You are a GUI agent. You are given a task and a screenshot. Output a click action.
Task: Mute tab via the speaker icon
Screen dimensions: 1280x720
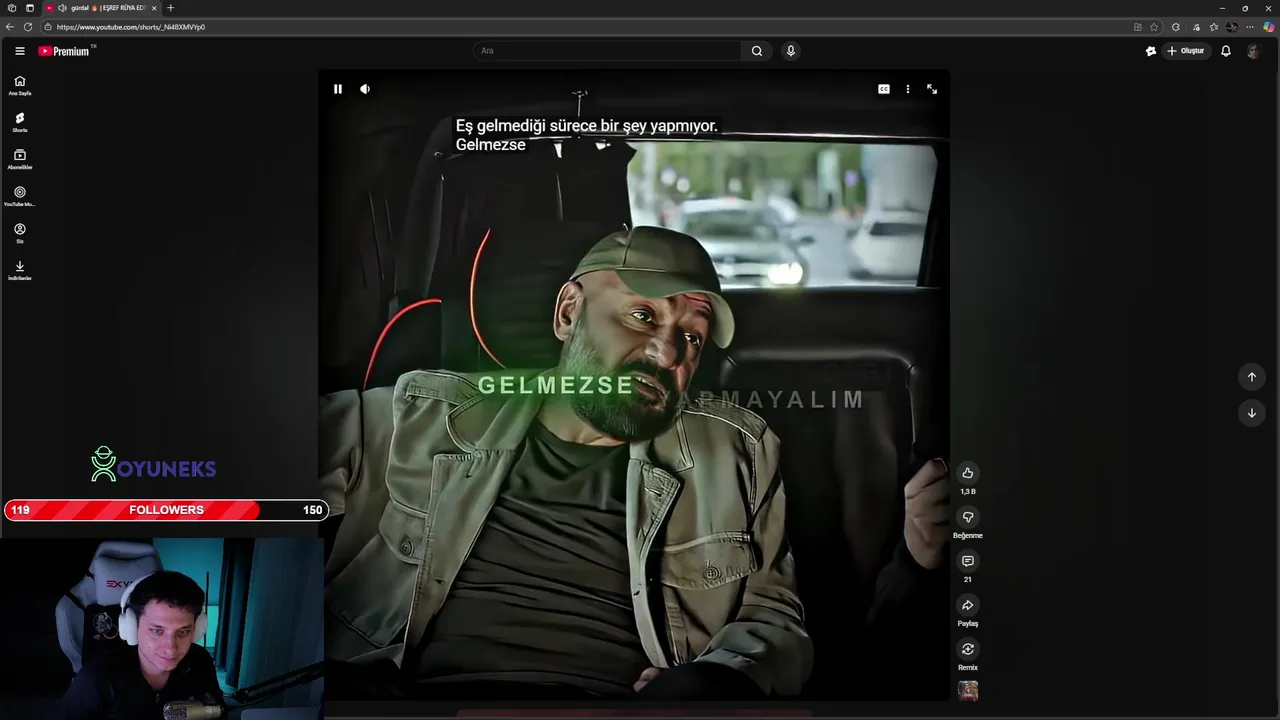(62, 8)
